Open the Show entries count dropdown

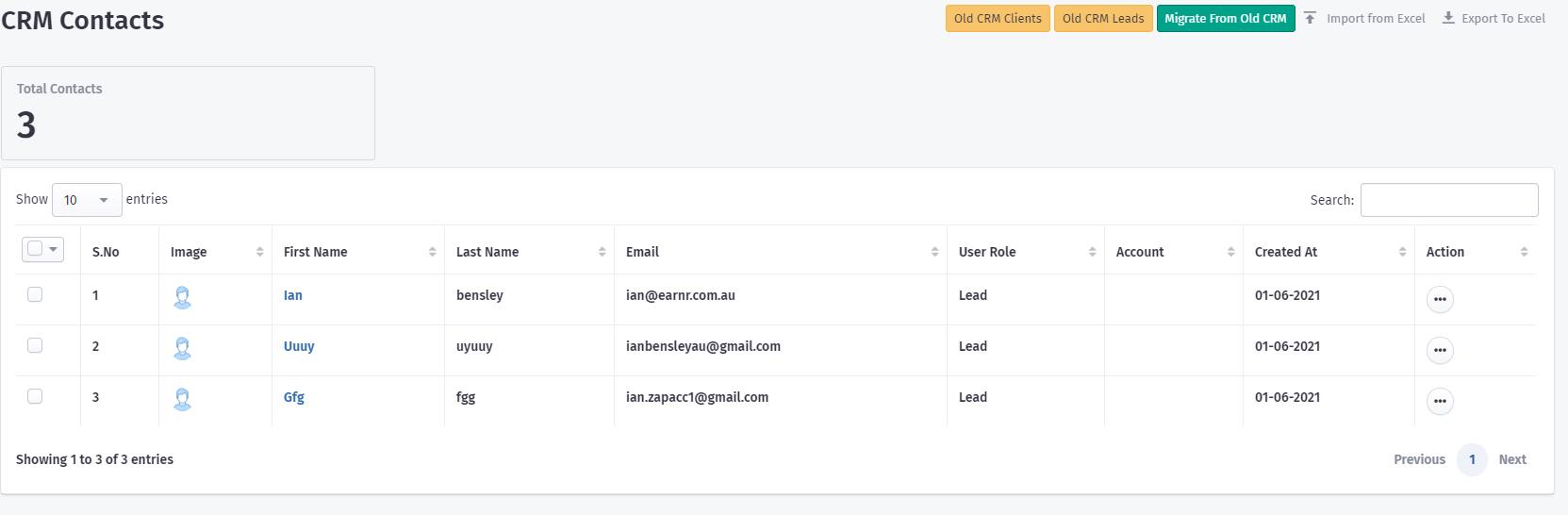tap(87, 200)
